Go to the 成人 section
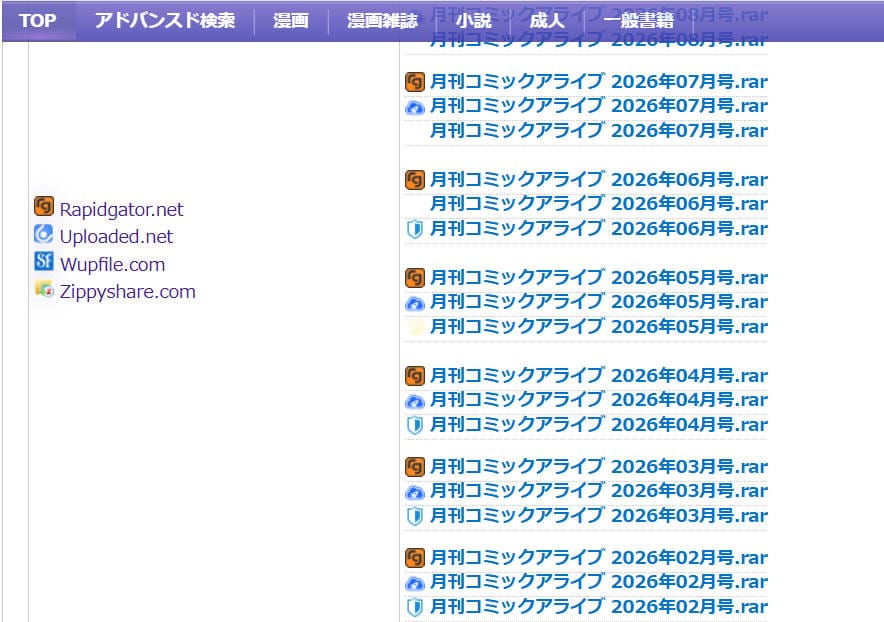The image size is (884, 622). coord(547,21)
